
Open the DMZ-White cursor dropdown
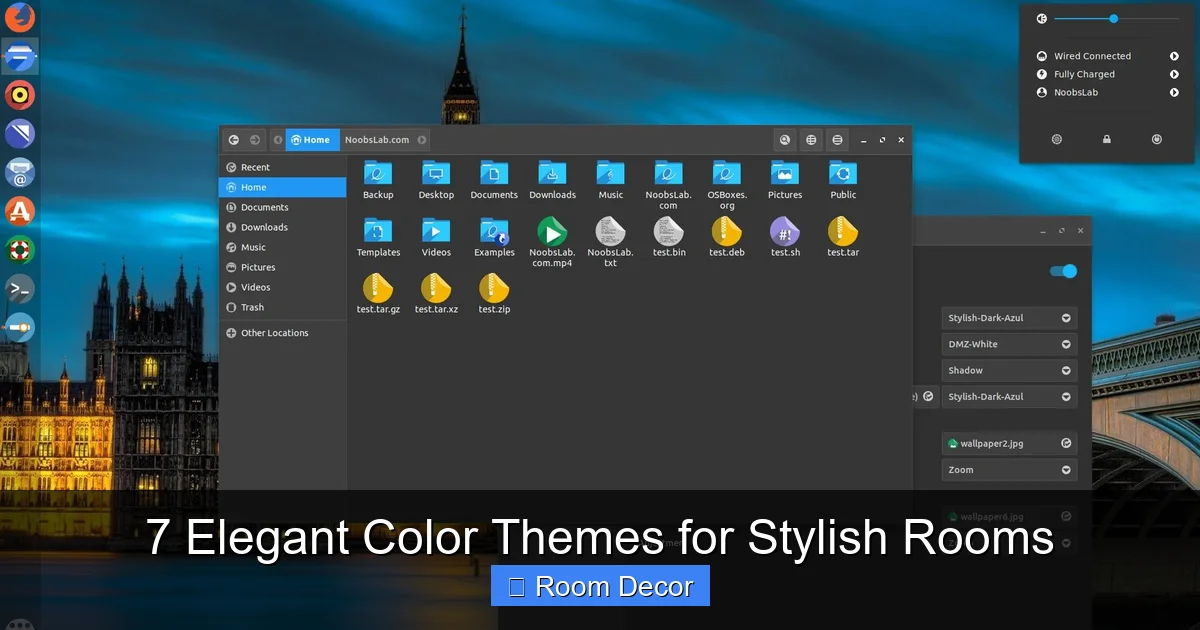pyautogui.click(x=1009, y=344)
